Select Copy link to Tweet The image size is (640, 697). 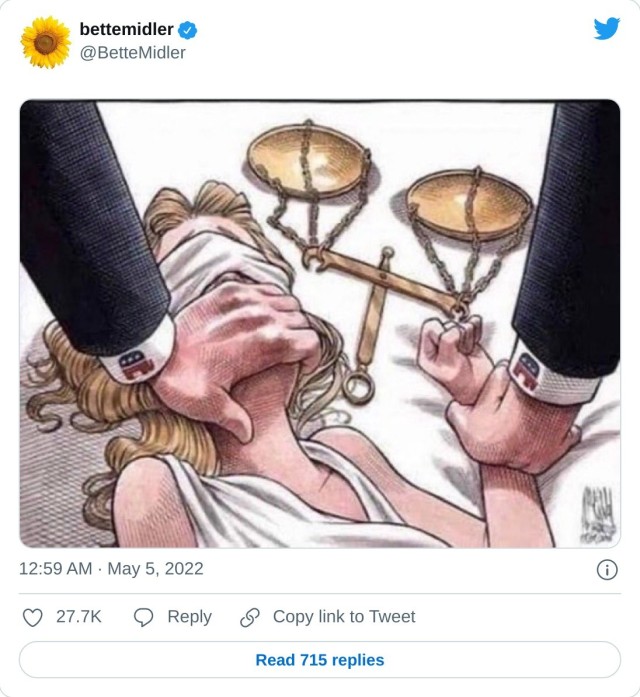344,617
